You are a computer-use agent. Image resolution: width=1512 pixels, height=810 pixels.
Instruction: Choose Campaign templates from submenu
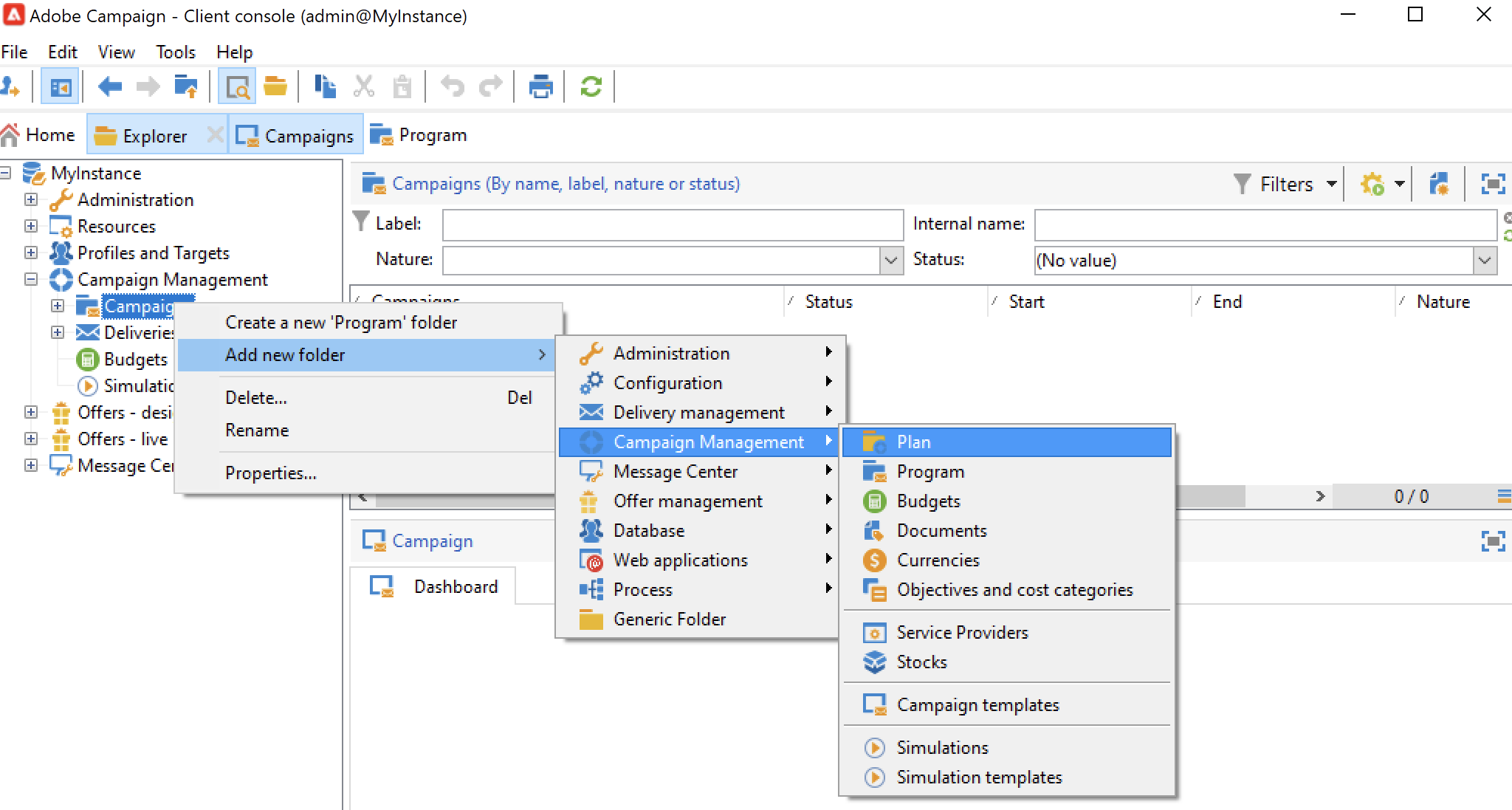[x=977, y=705]
